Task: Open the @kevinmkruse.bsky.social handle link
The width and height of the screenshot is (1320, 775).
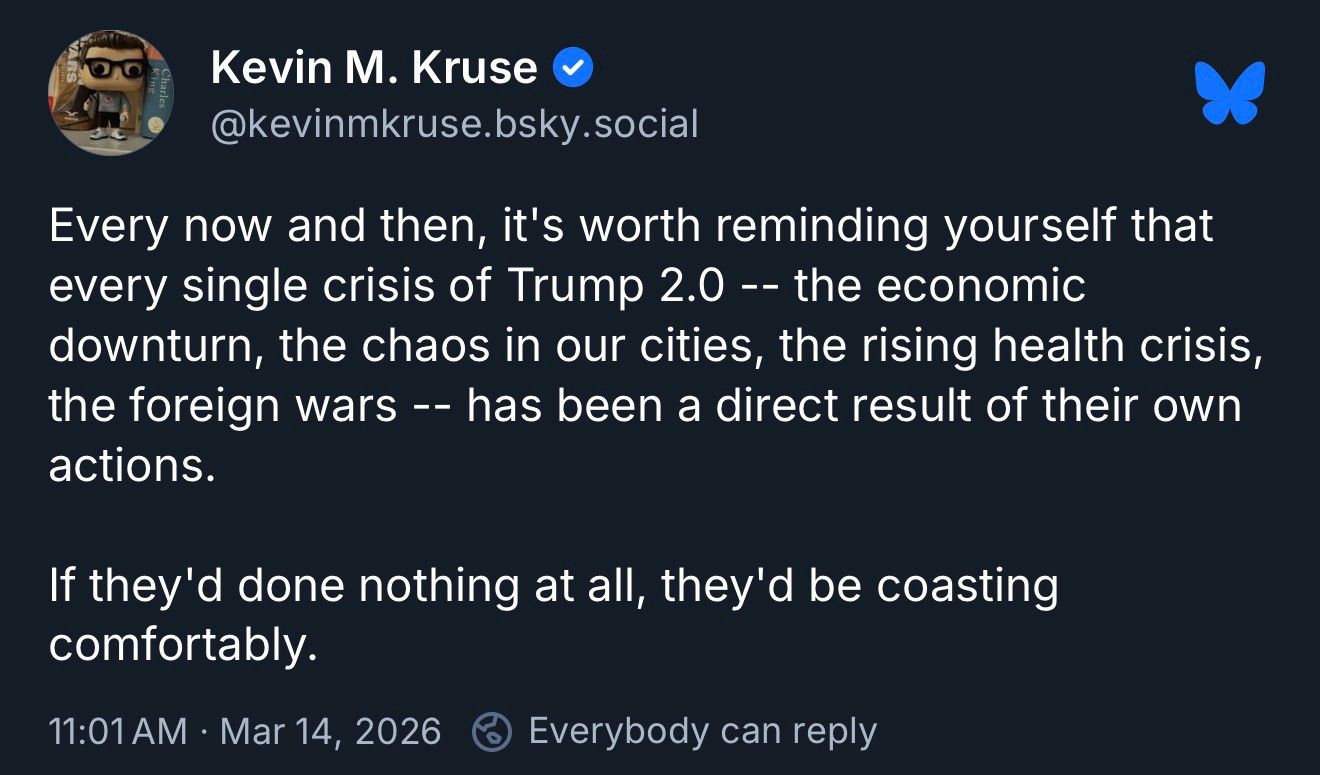Action: coord(454,125)
